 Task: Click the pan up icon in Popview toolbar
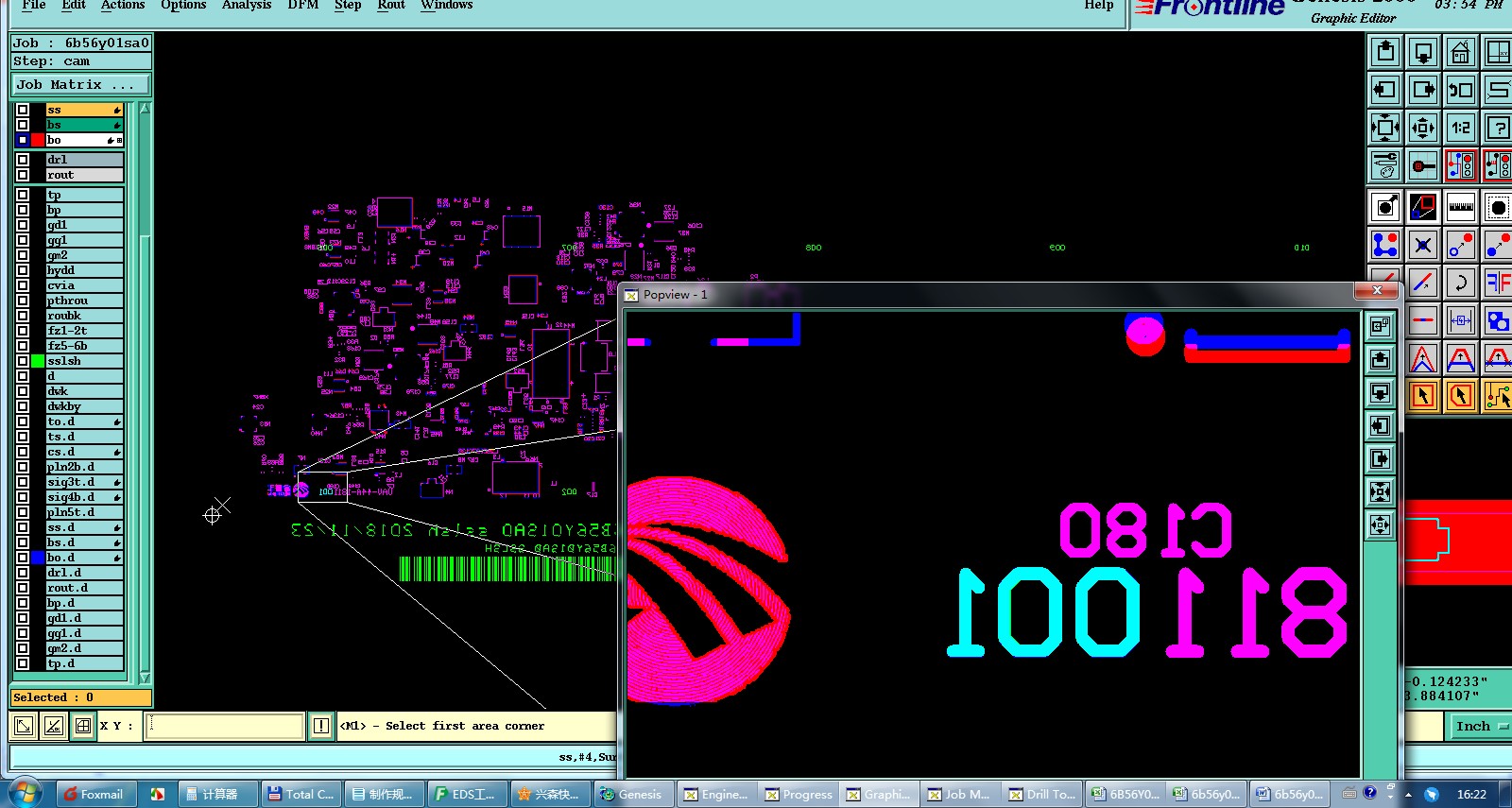point(1381,359)
